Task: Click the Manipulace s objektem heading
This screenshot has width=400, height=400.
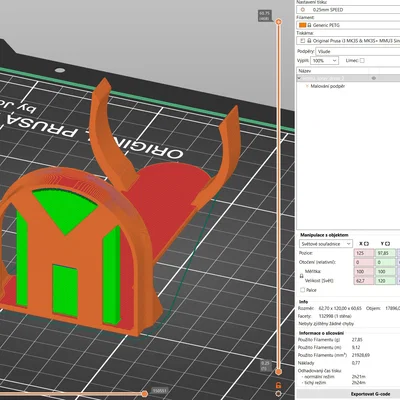Action: click(324, 235)
